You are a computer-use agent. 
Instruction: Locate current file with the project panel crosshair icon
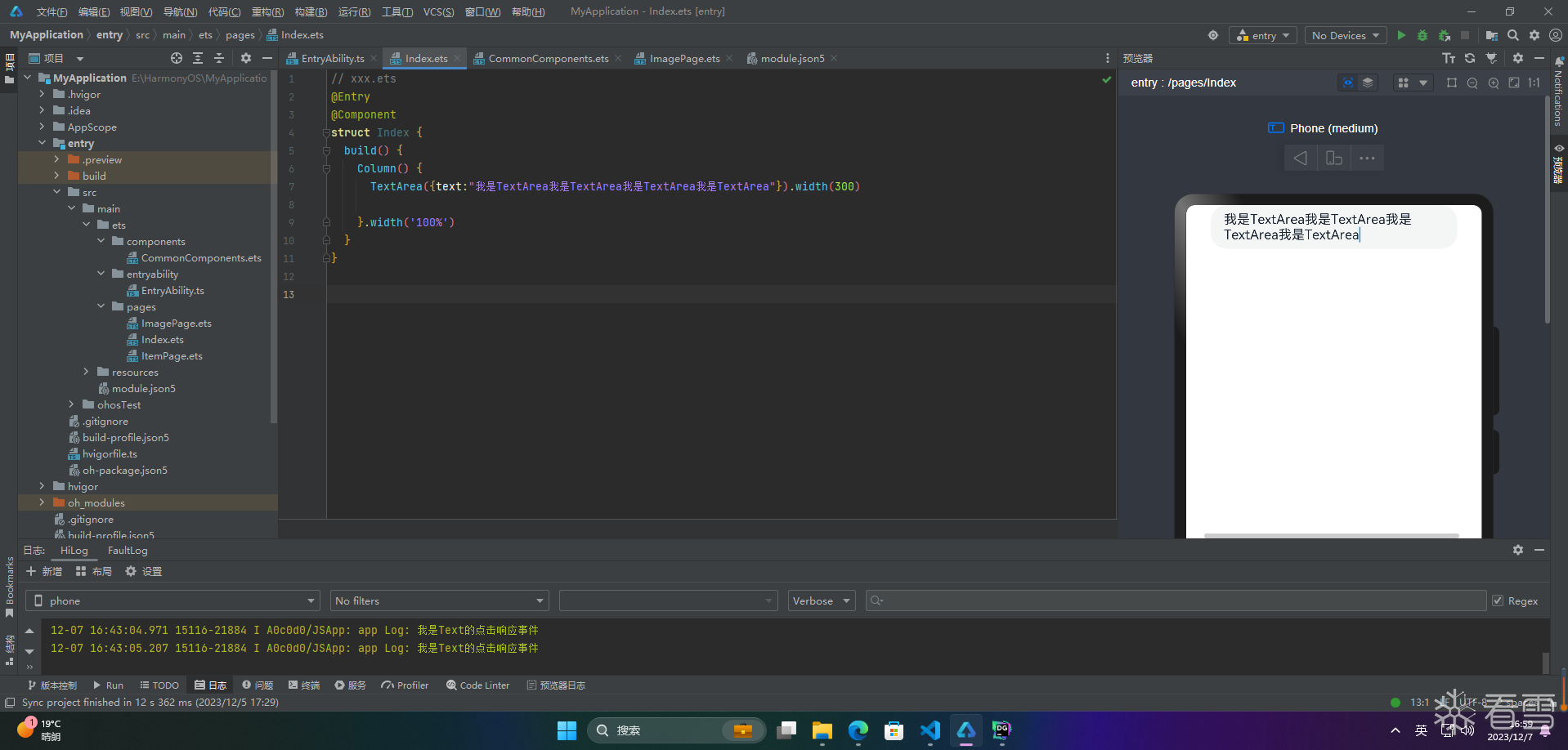coord(177,58)
